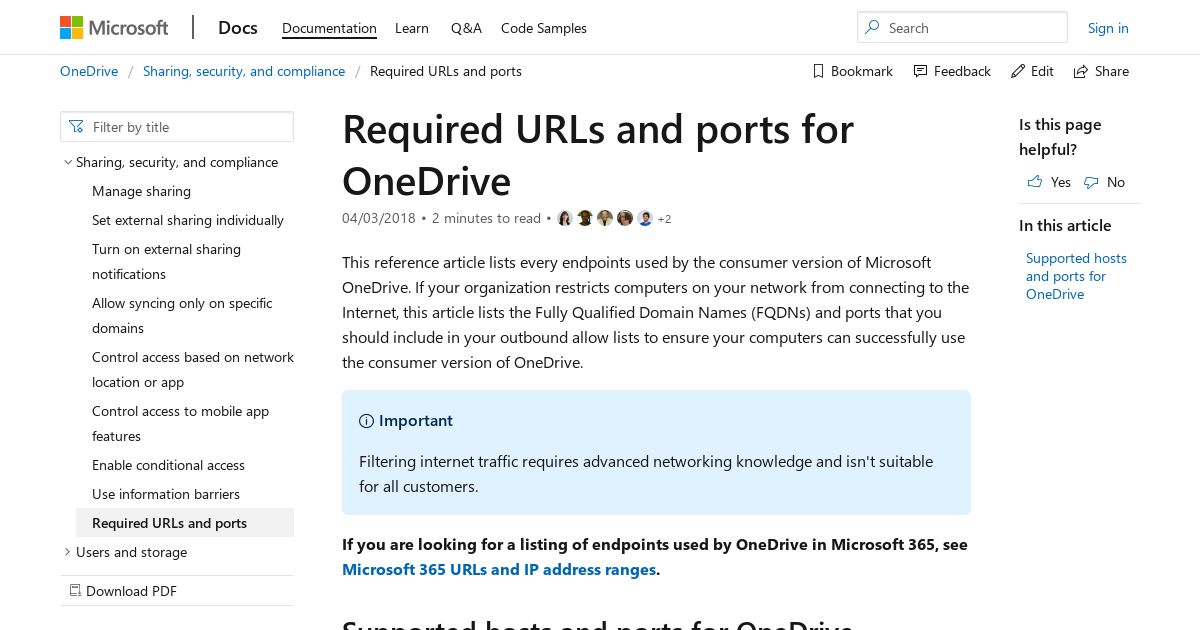
Task: Open Allow syncing only on specific domains
Action: point(182,315)
